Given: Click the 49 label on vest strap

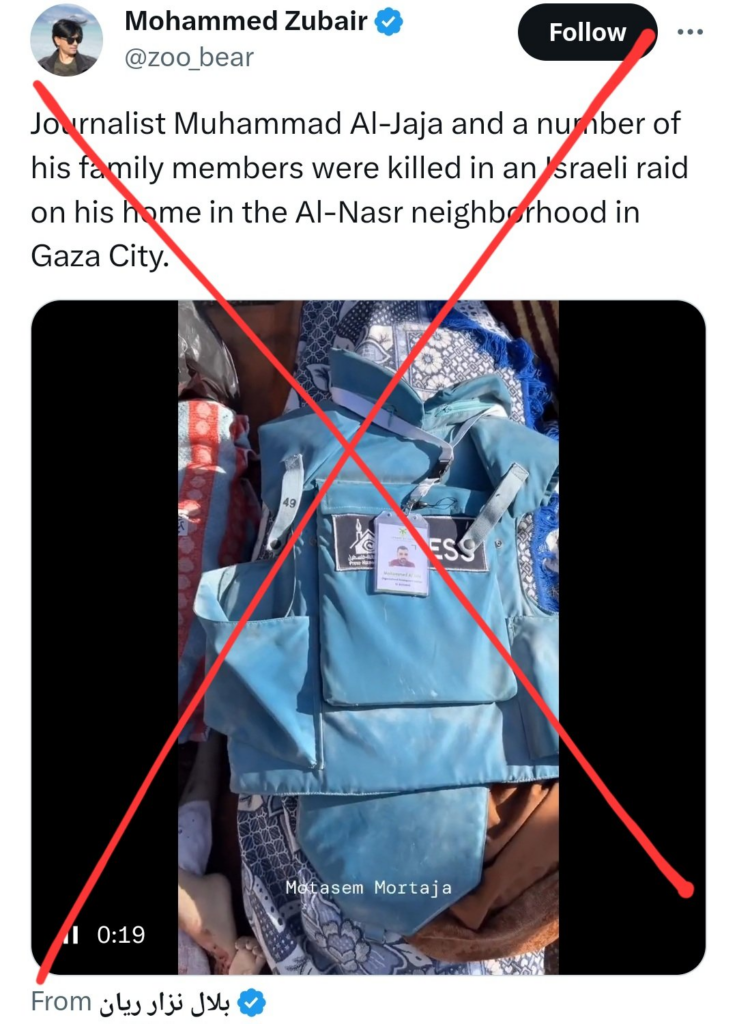Looking at the screenshot, I should [289, 503].
